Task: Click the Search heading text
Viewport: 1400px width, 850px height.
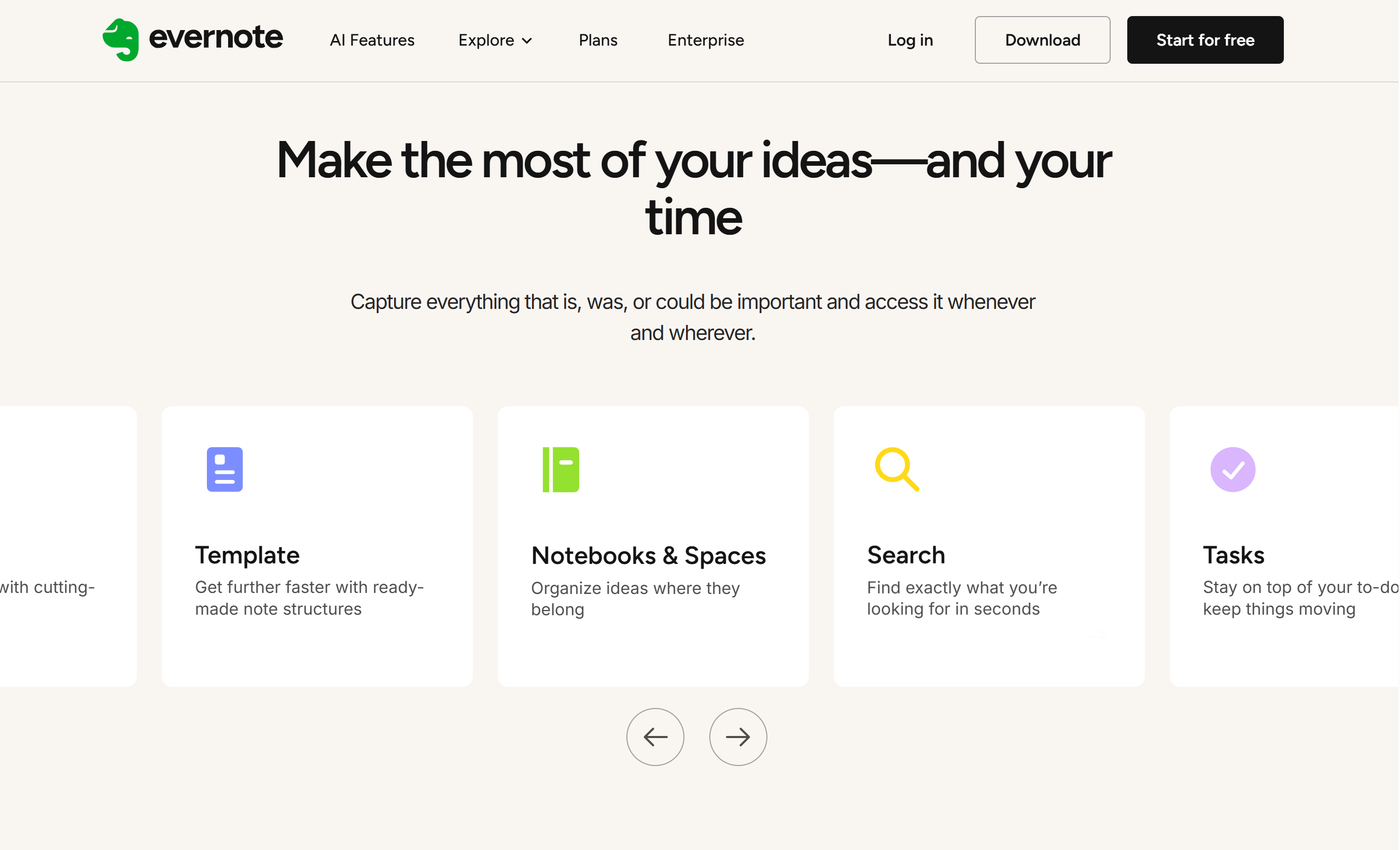Action: pyautogui.click(x=906, y=555)
